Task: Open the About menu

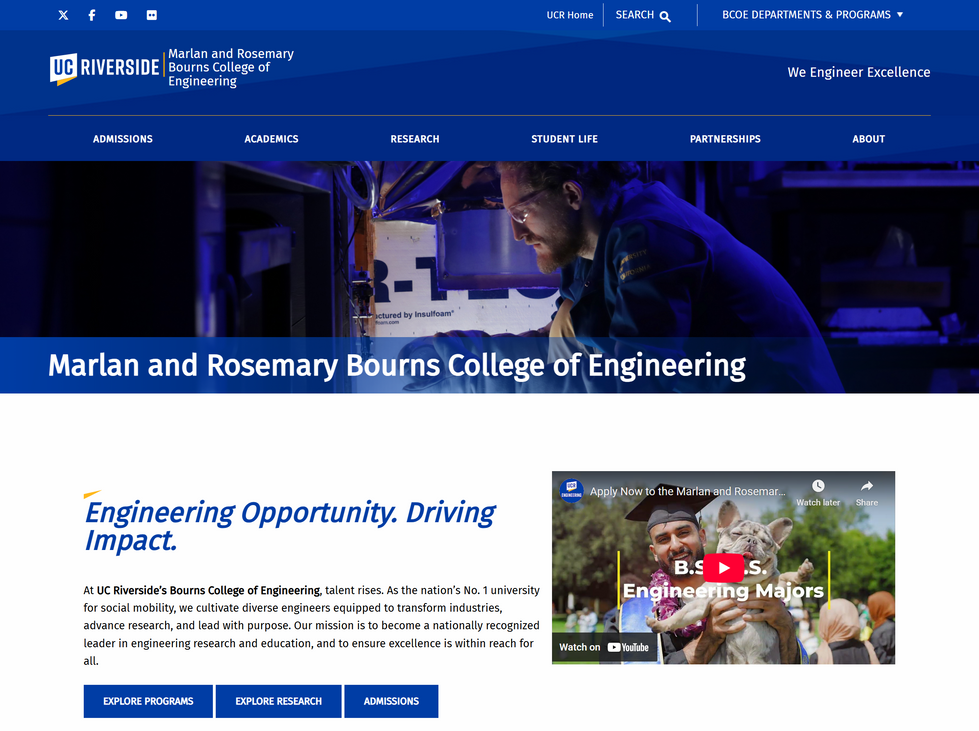Action: (x=868, y=139)
